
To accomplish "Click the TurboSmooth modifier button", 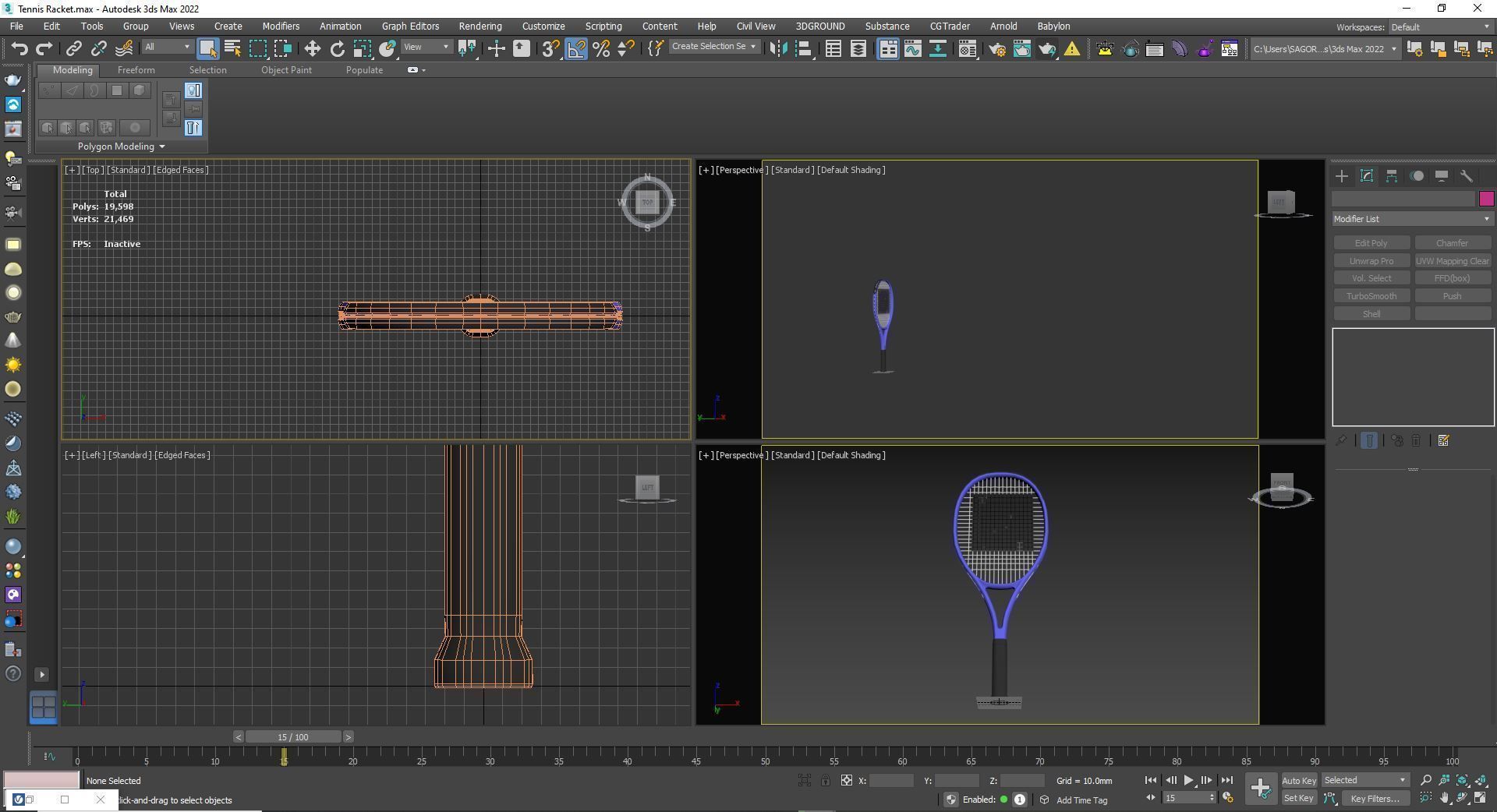I will pyautogui.click(x=1371, y=296).
